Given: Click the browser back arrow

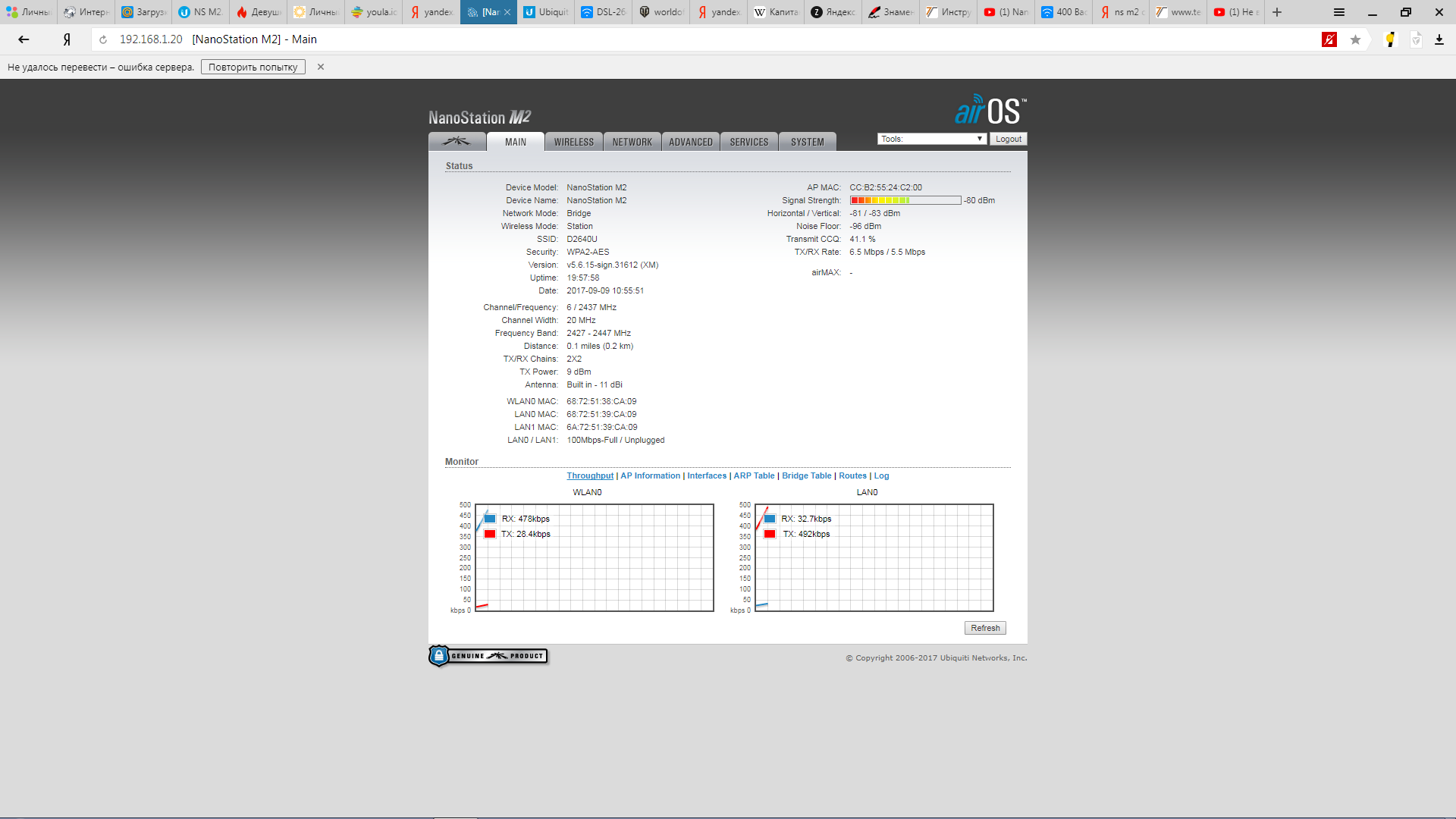Looking at the screenshot, I should [24, 39].
